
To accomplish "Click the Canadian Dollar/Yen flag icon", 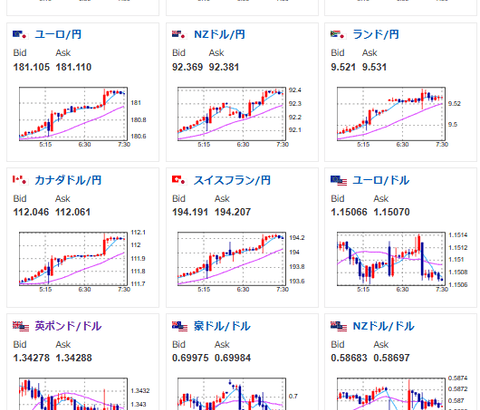I will 20,180.
